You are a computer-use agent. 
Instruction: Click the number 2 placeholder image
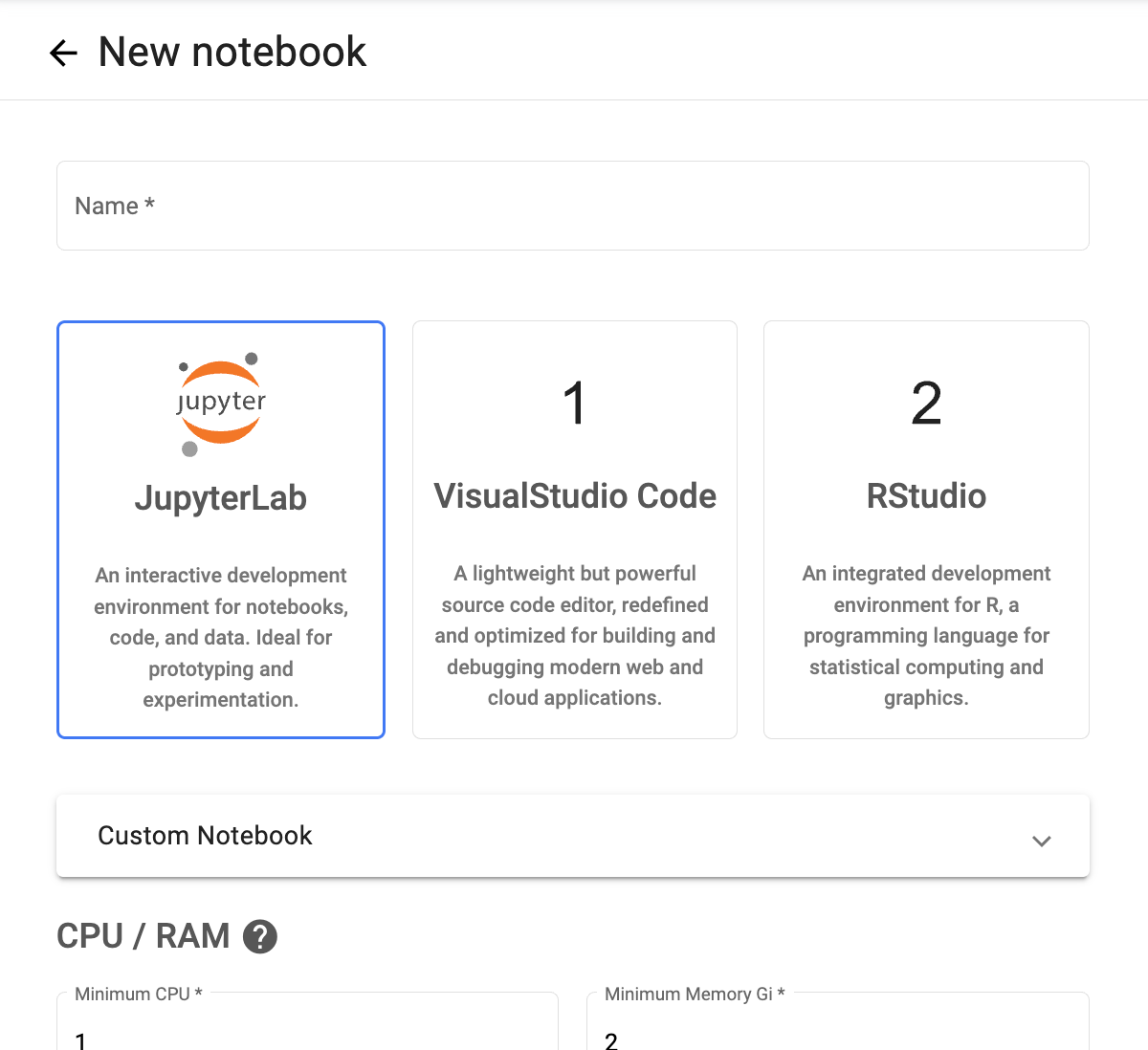point(926,404)
